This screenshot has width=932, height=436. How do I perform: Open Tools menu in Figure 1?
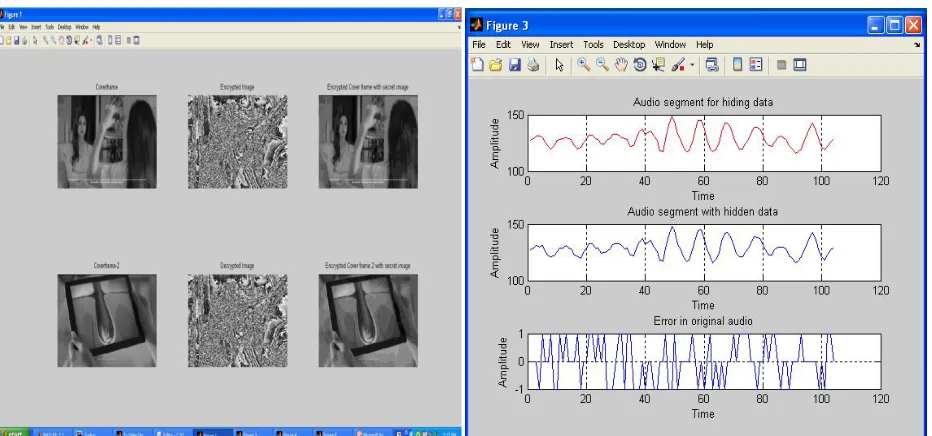[49, 27]
